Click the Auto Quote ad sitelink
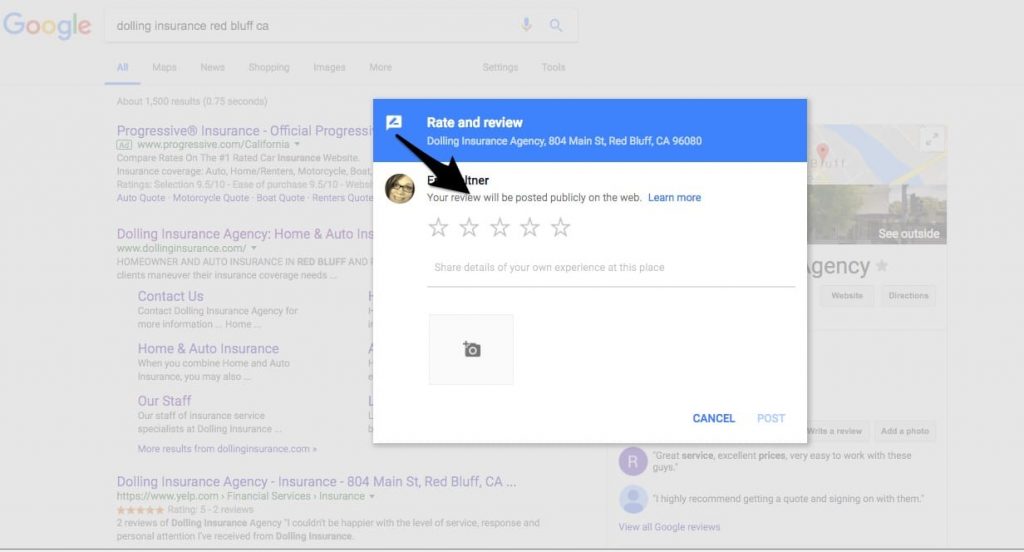This screenshot has height=552, width=1024. pos(141,198)
